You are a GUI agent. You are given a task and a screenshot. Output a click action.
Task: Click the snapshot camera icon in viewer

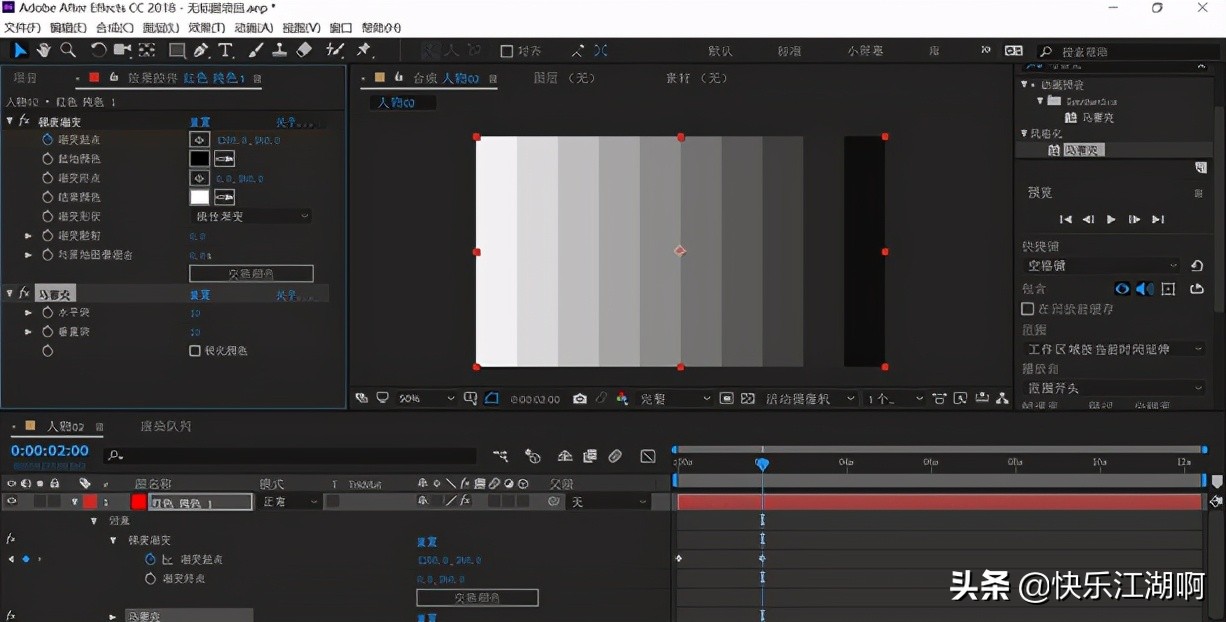(x=580, y=398)
